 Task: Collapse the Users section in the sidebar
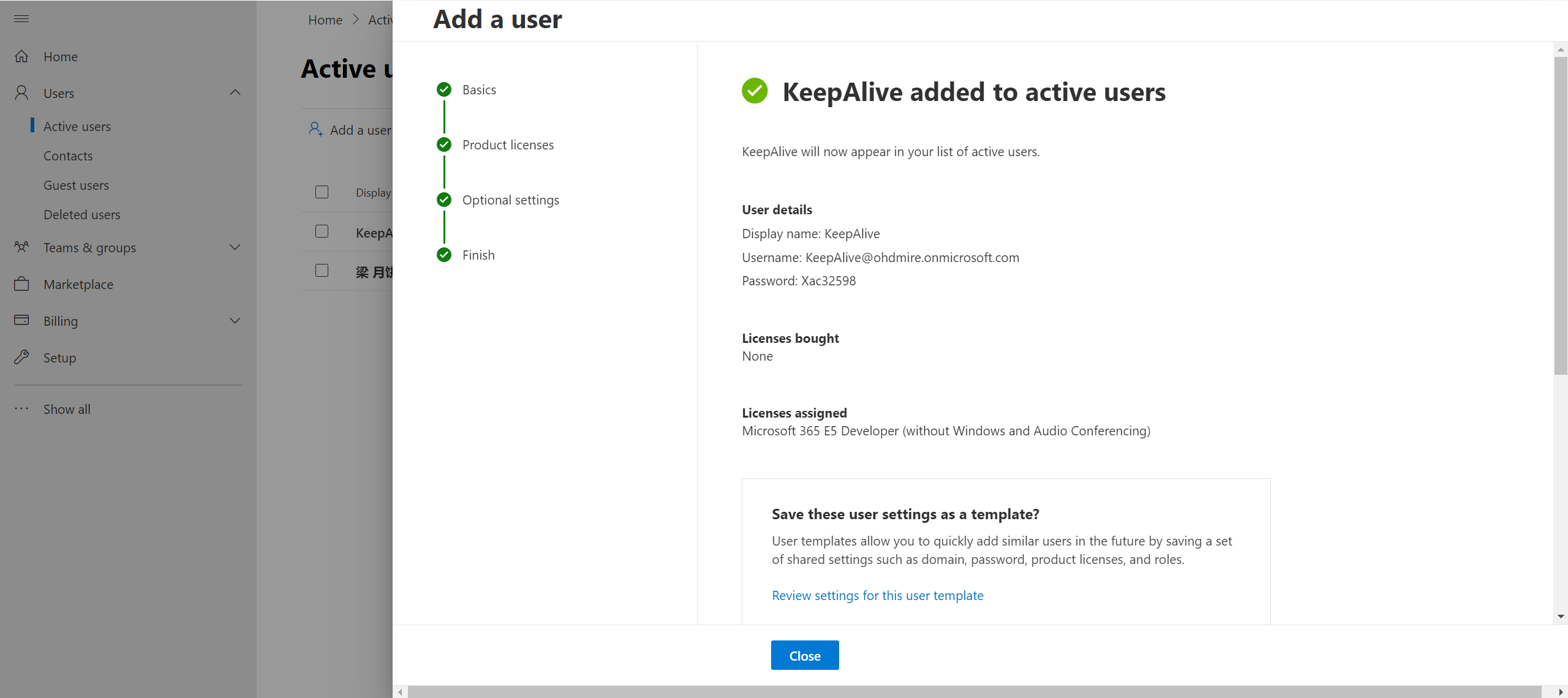point(235,92)
